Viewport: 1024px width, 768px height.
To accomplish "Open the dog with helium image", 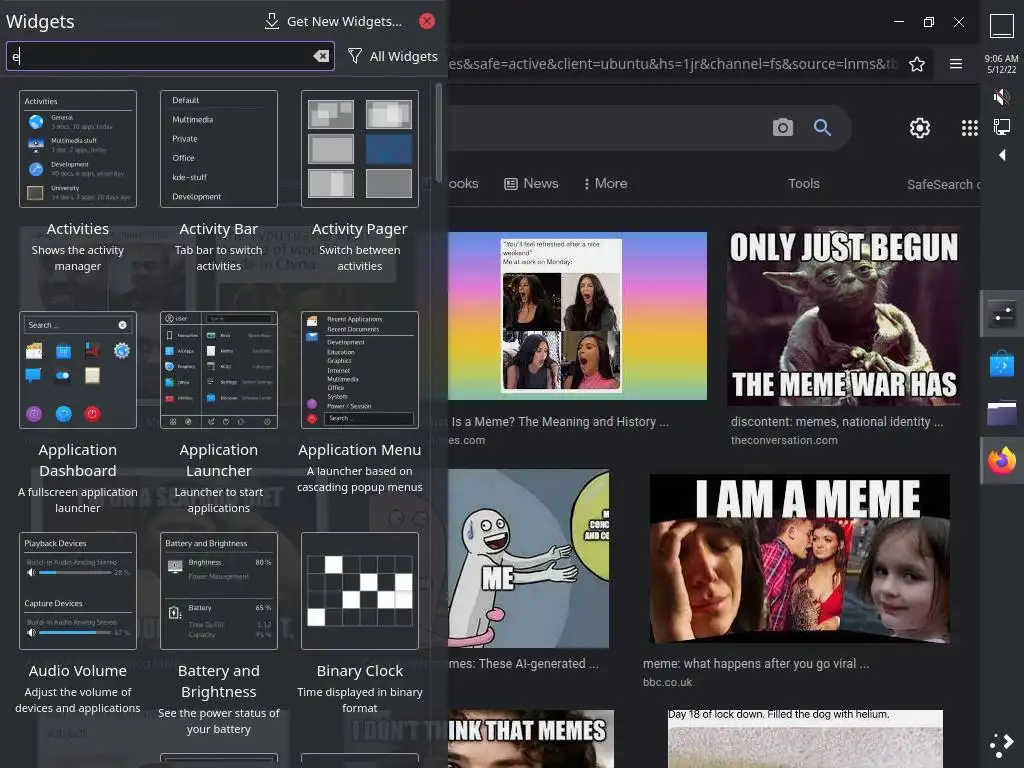I will coord(805,739).
